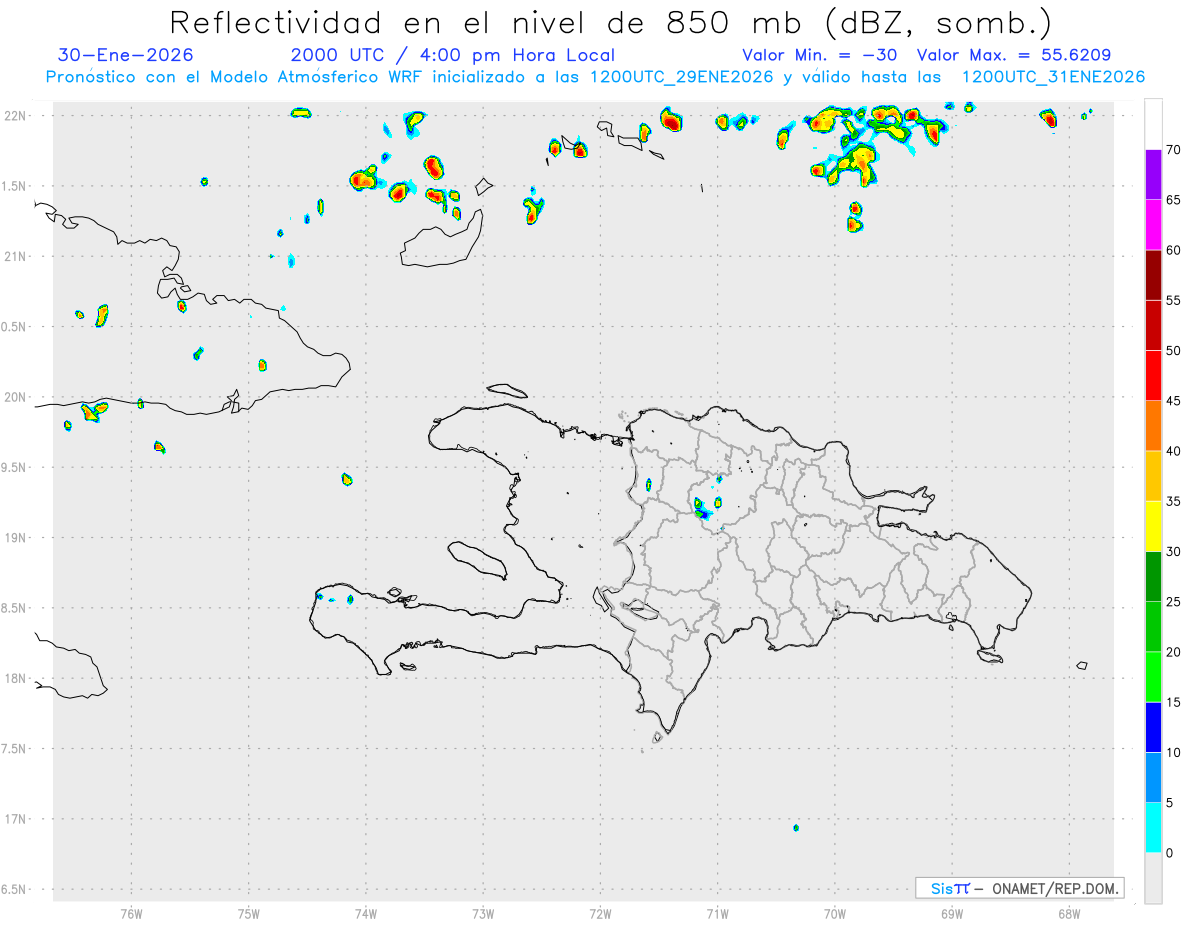Click the '19N' latitude label
The image size is (1200, 927).
(x=14, y=538)
